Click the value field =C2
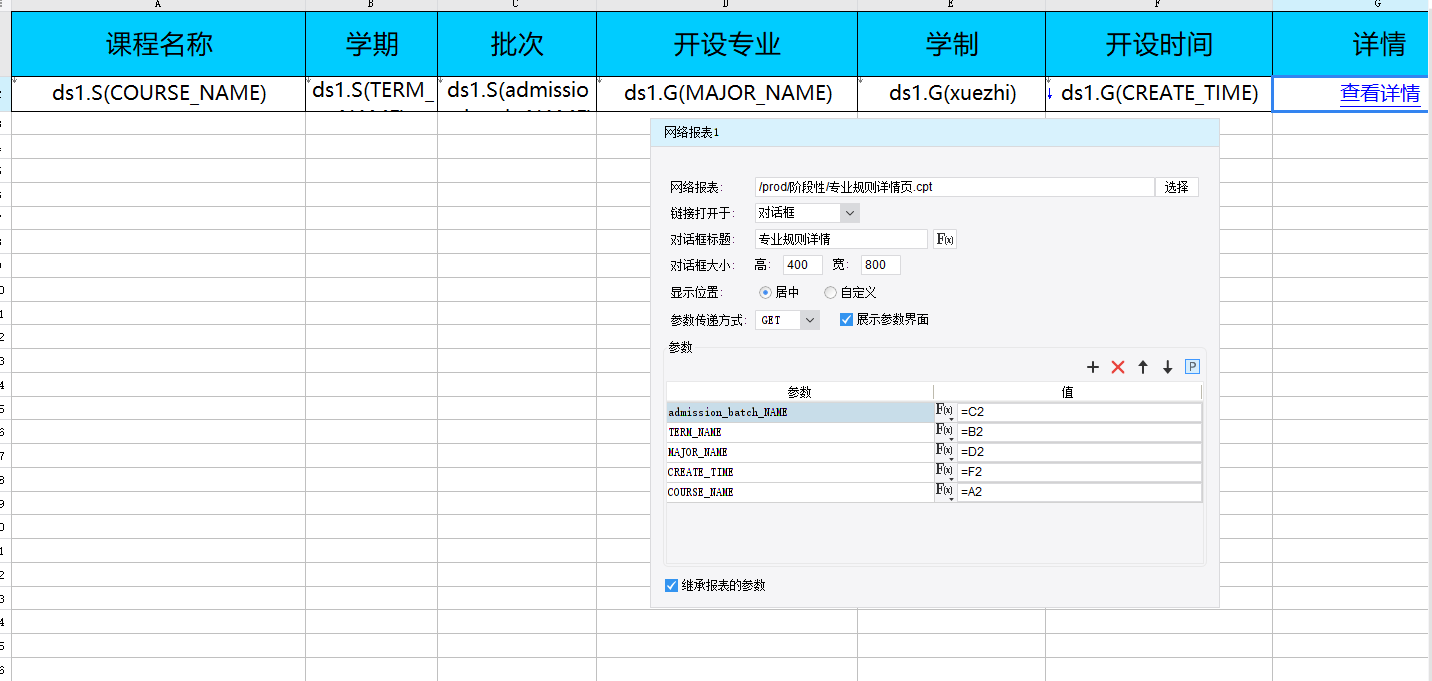The height and width of the screenshot is (681, 1432). tap(1079, 412)
